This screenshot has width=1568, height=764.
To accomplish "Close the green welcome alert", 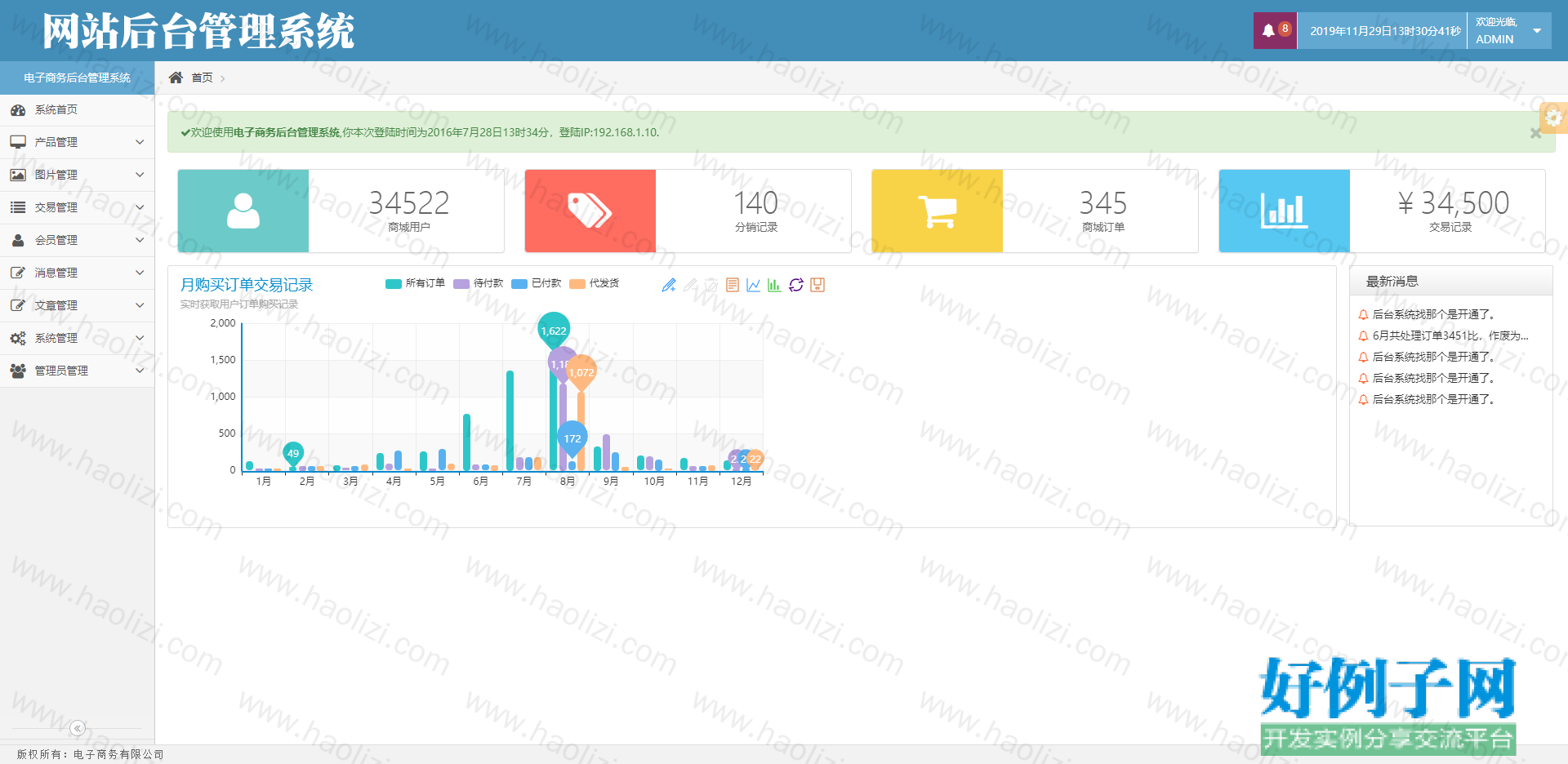I will 1535,133.
